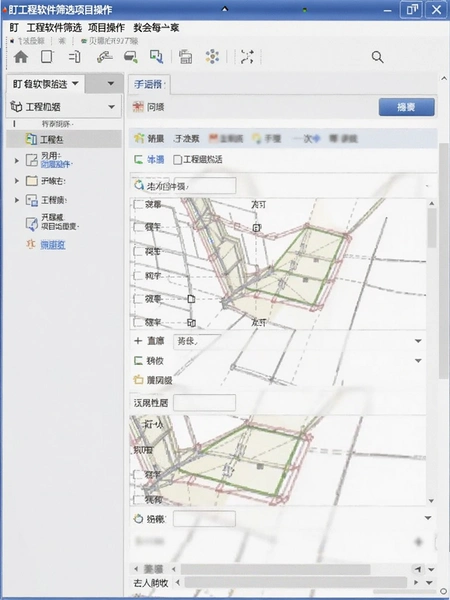Open the 项目操作 menu

click(106, 28)
